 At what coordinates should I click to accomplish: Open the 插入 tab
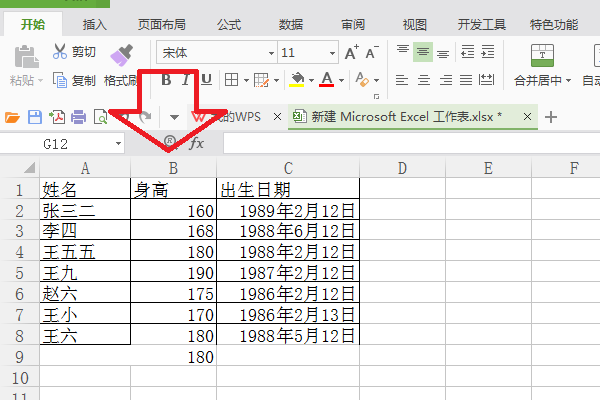(x=95, y=25)
